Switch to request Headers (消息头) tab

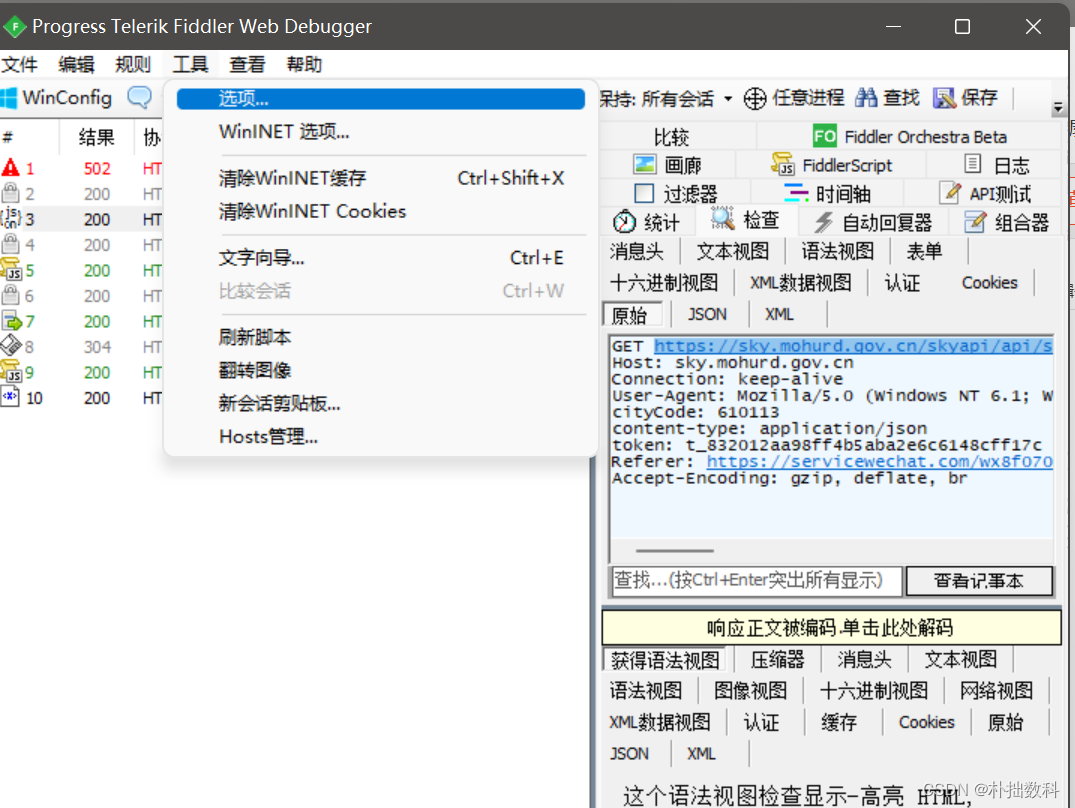pos(637,252)
